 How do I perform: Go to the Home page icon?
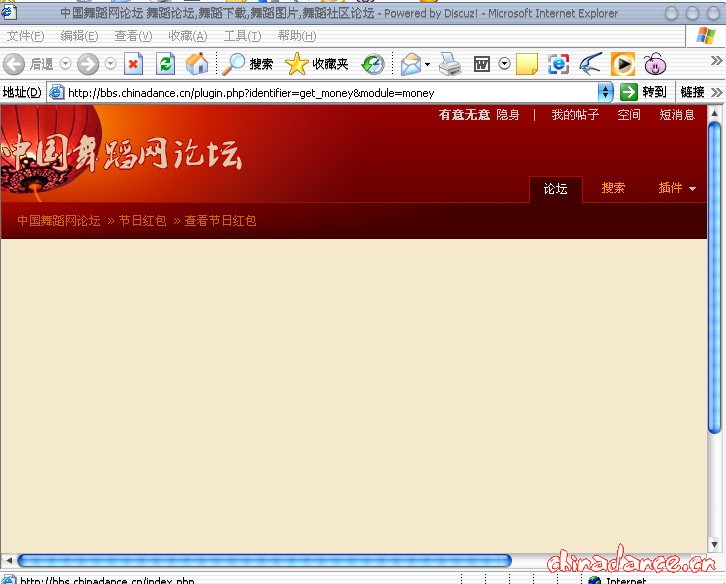pyautogui.click(x=197, y=63)
